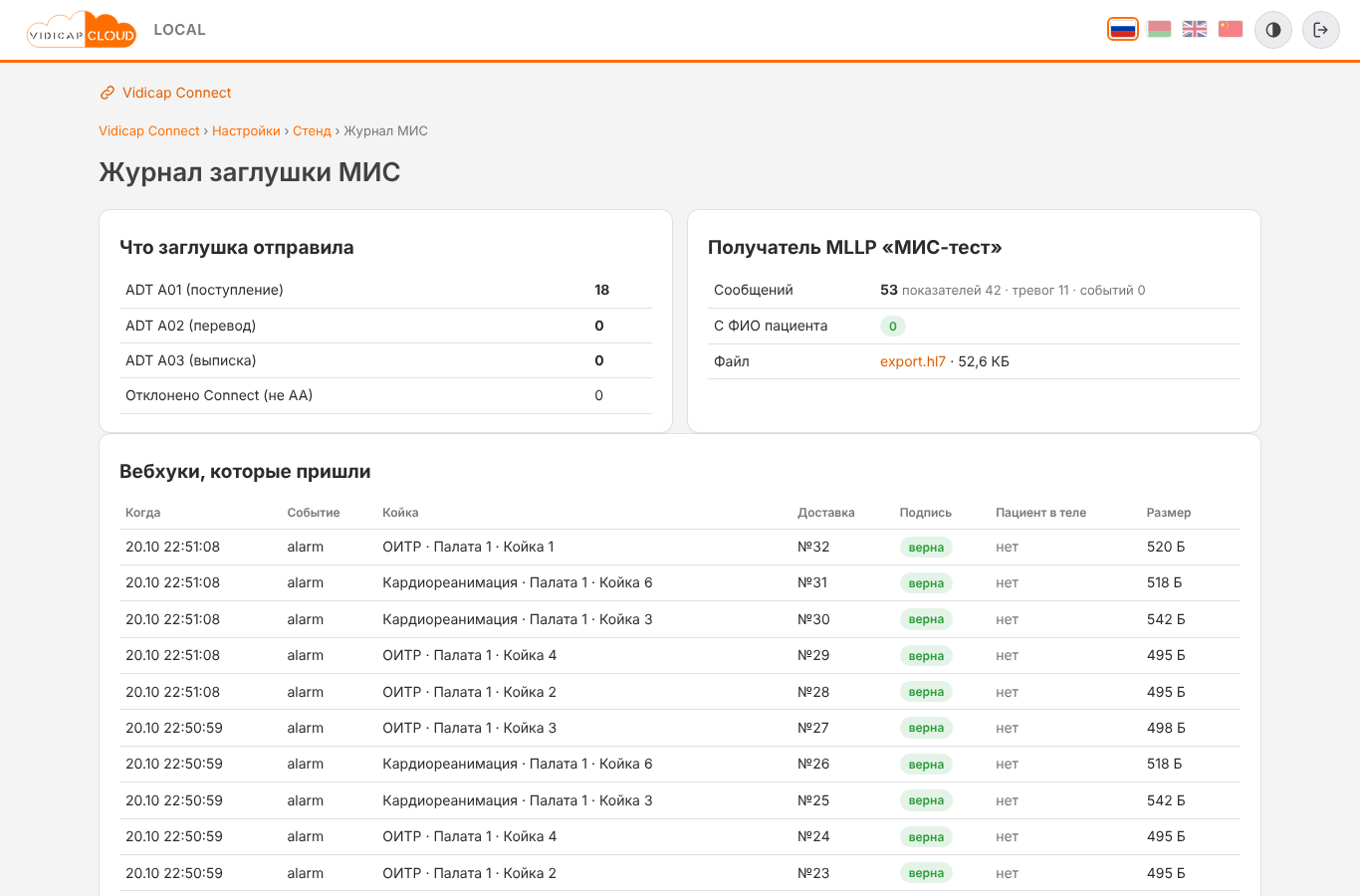The width and height of the screenshot is (1360, 896).
Task: Click the green 0 badge for С ФИО пациента
Action: pyautogui.click(x=893, y=326)
